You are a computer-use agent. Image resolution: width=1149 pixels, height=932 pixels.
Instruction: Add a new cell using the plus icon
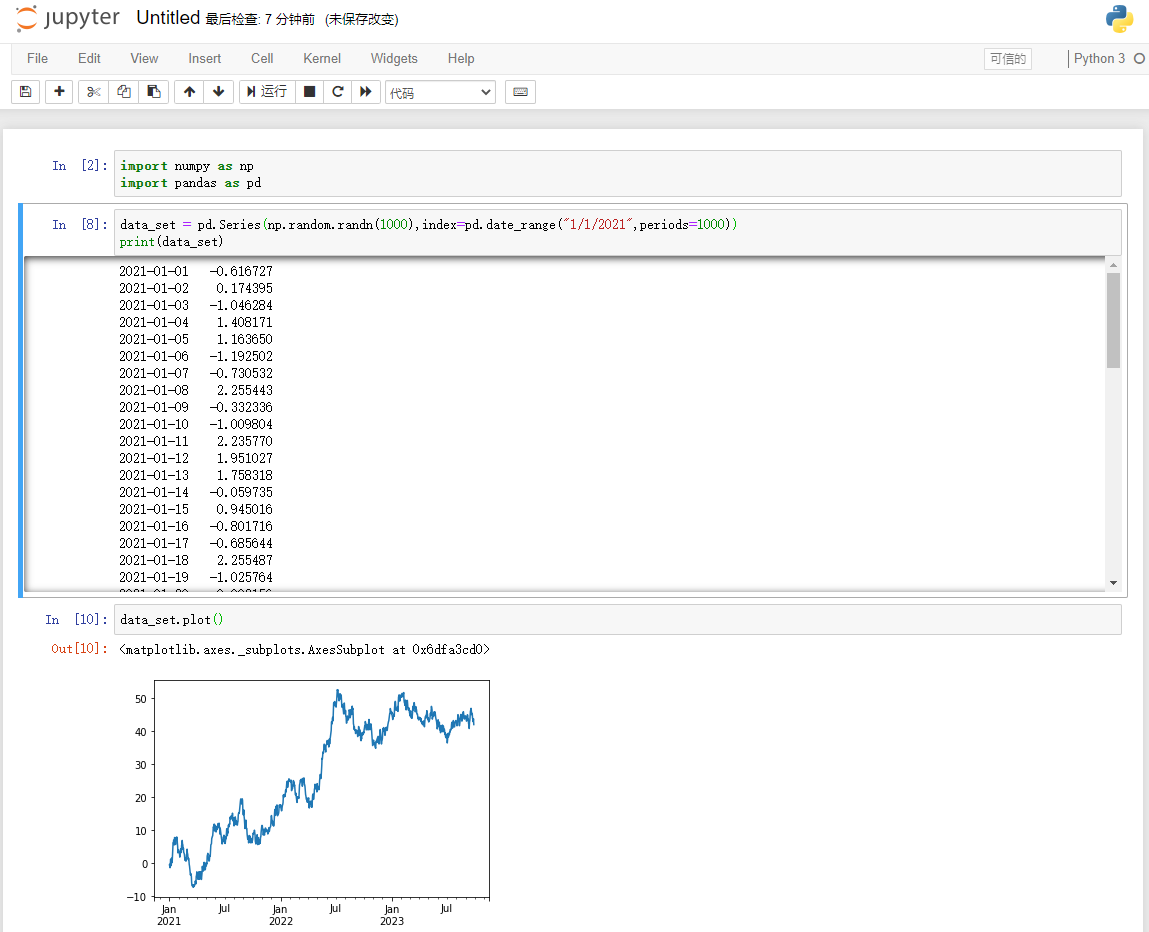[x=58, y=91]
